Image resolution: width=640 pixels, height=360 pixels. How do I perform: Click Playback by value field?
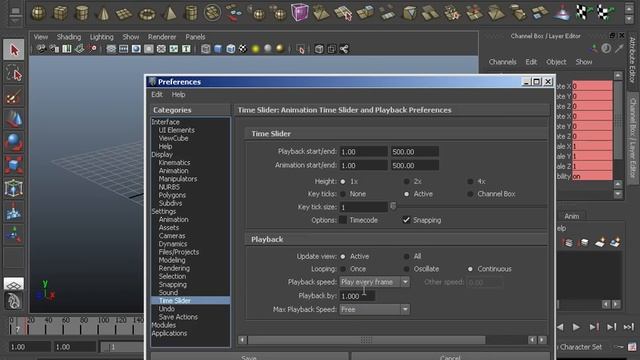[357, 296]
